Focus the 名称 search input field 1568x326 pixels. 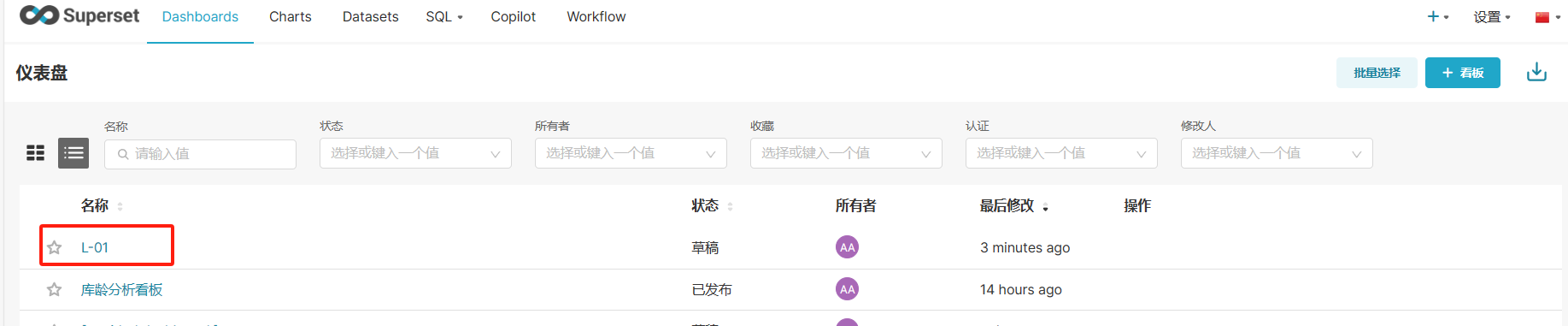(200, 154)
